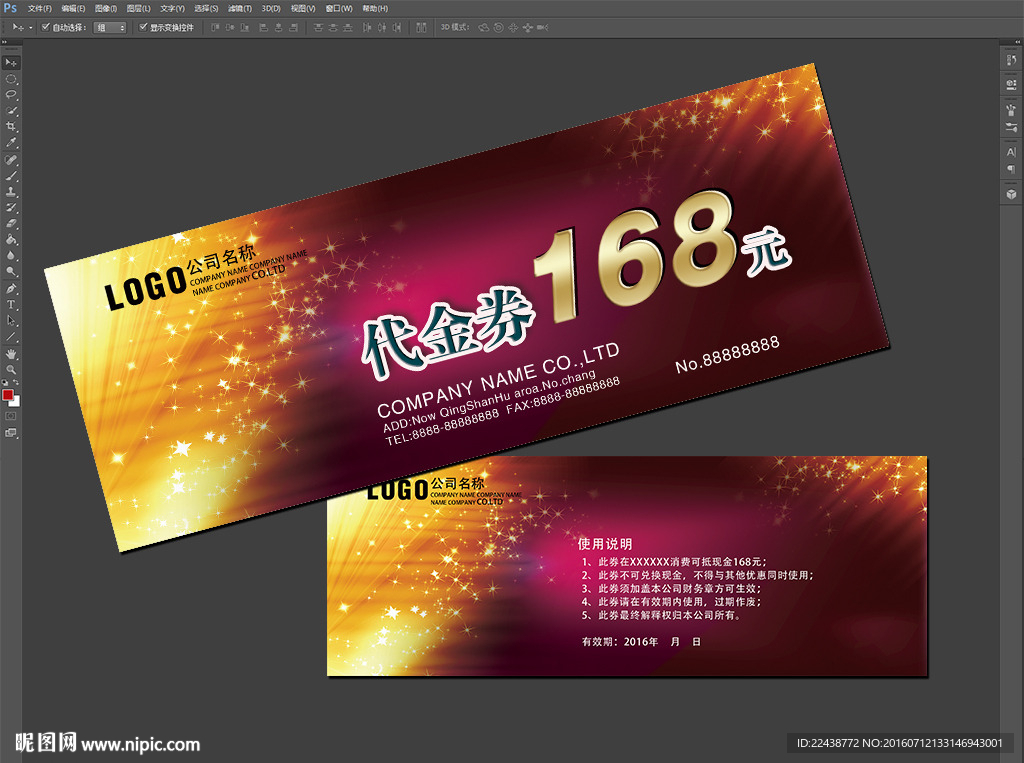Select the Brush tool
This screenshot has height=763, width=1024.
click(11, 176)
